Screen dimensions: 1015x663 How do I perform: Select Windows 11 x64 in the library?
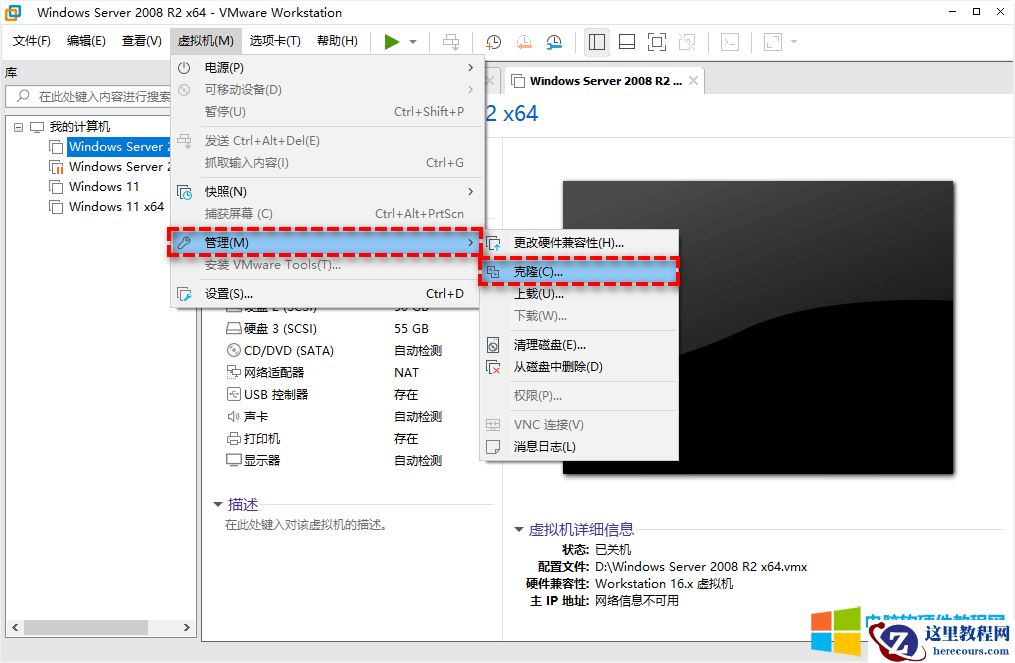[117, 207]
